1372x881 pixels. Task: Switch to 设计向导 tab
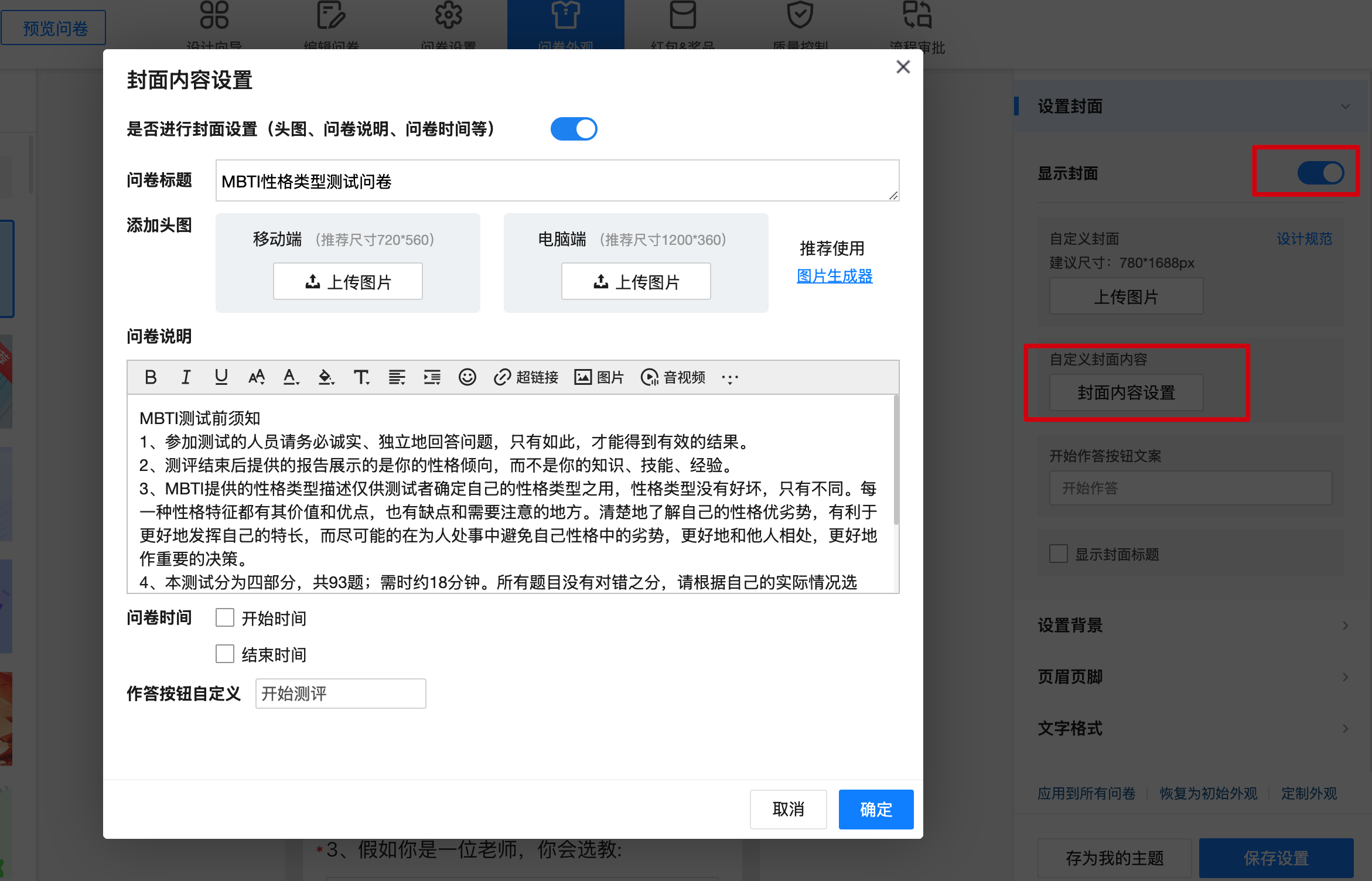(x=214, y=25)
